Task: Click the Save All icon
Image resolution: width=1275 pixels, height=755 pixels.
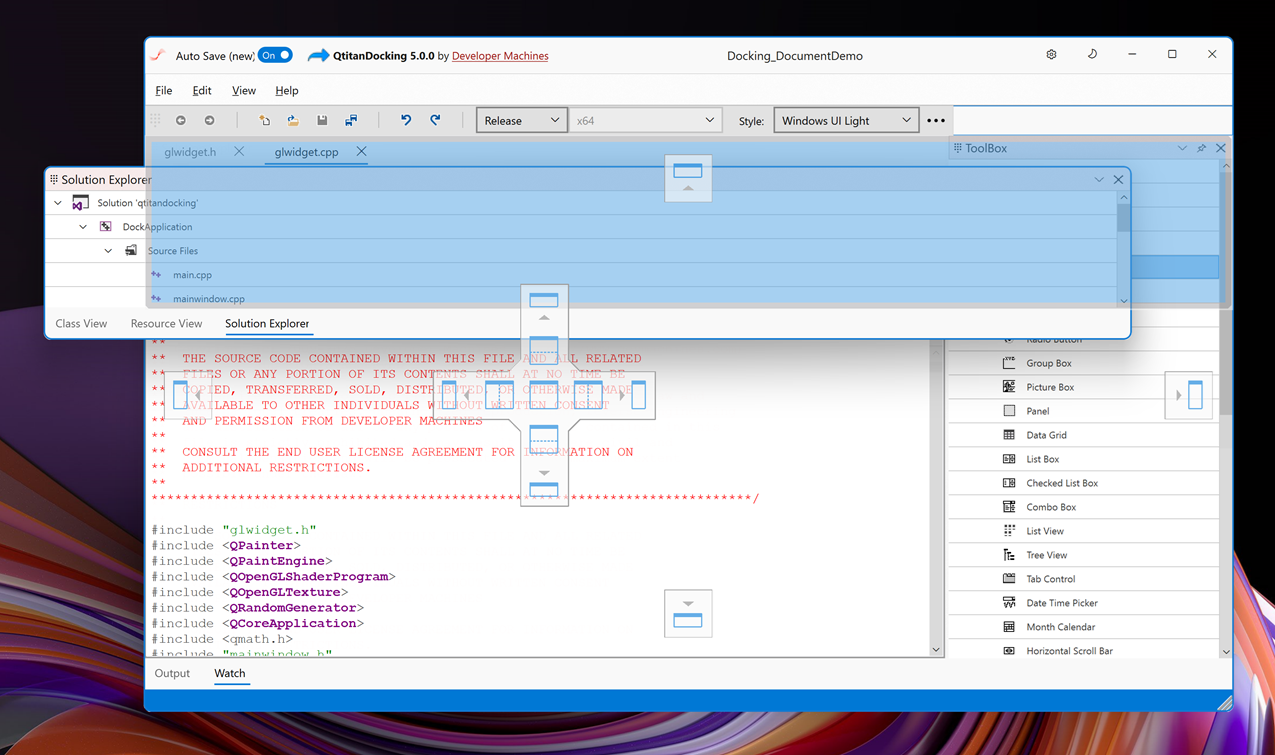Action: (x=351, y=120)
